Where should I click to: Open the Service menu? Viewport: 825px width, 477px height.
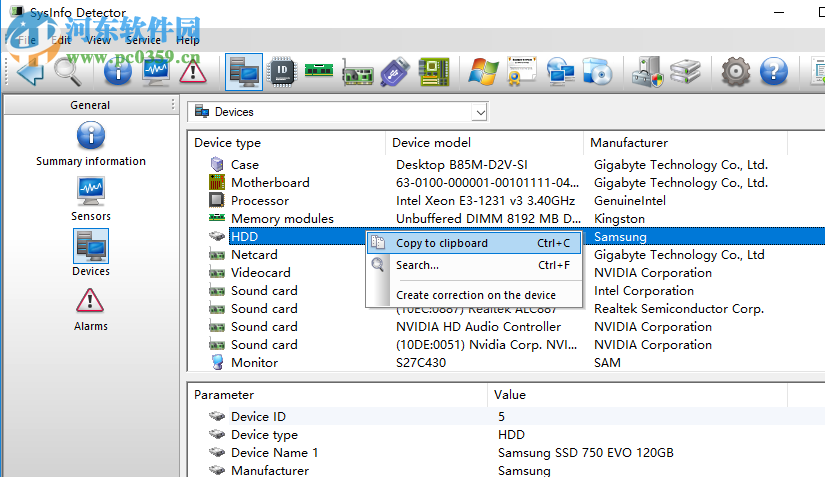pyautogui.click(x=143, y=40)
